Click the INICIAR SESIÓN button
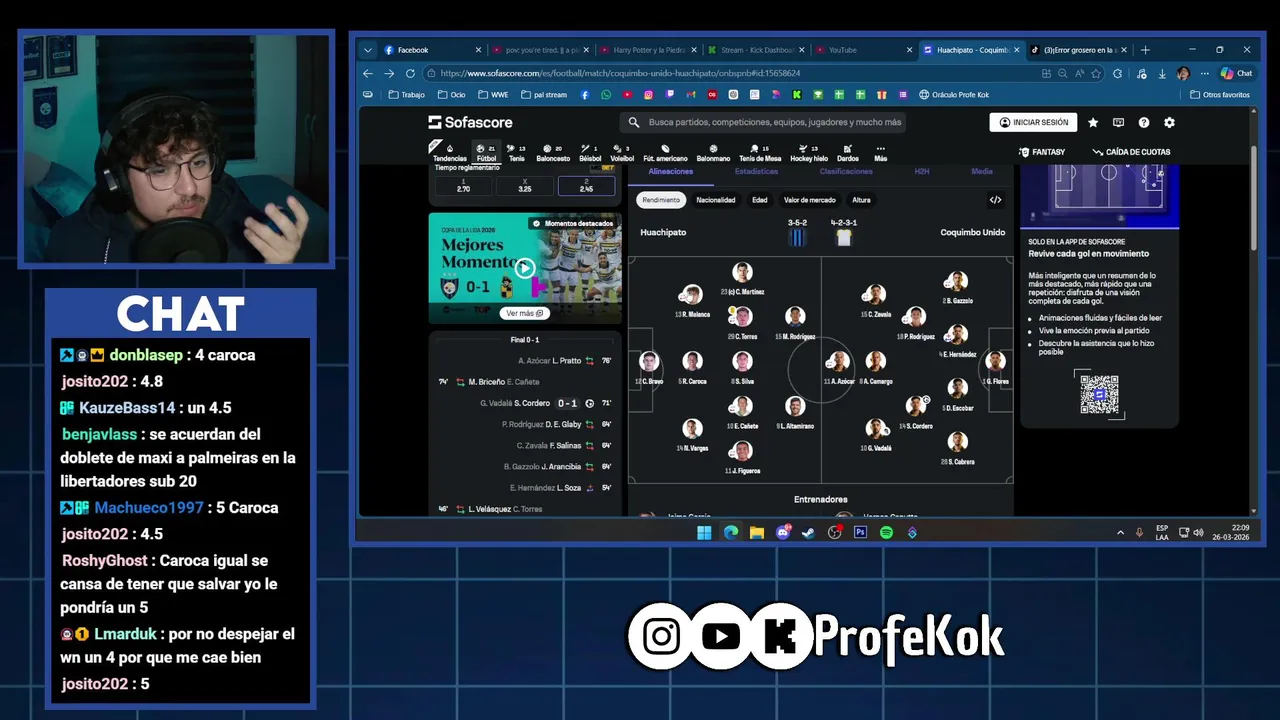The height and width of the screenshot is (720, 1280). 1033,122
